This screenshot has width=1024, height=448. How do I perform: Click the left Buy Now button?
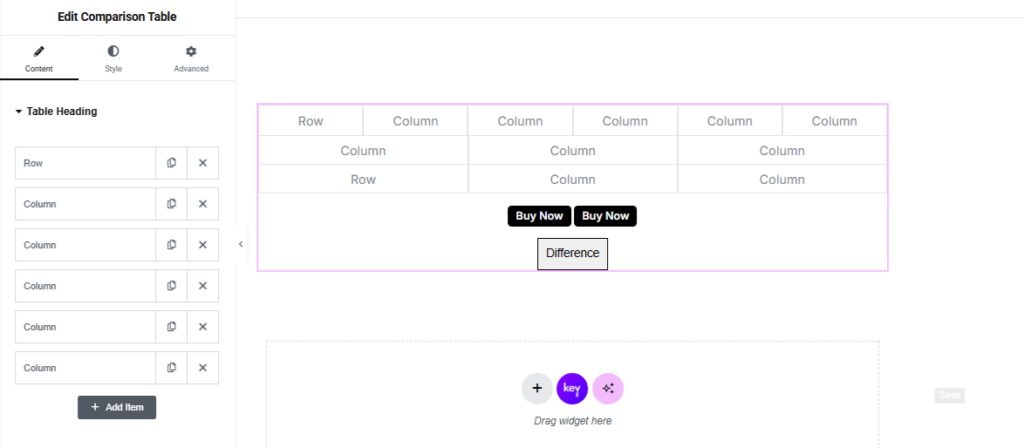(x=539, y=216)
